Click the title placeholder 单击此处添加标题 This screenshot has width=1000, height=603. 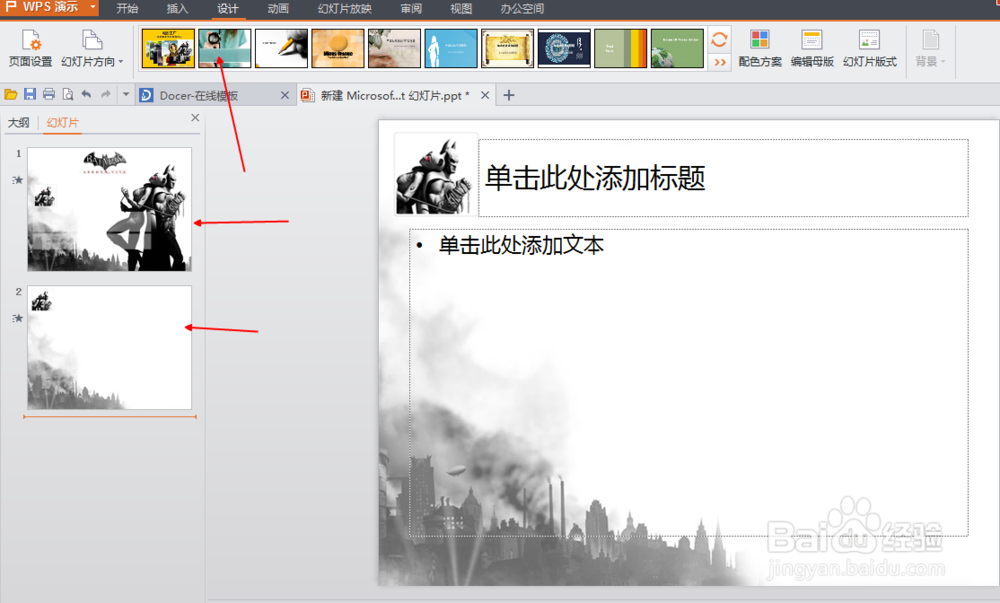click(x=723, y=178)
